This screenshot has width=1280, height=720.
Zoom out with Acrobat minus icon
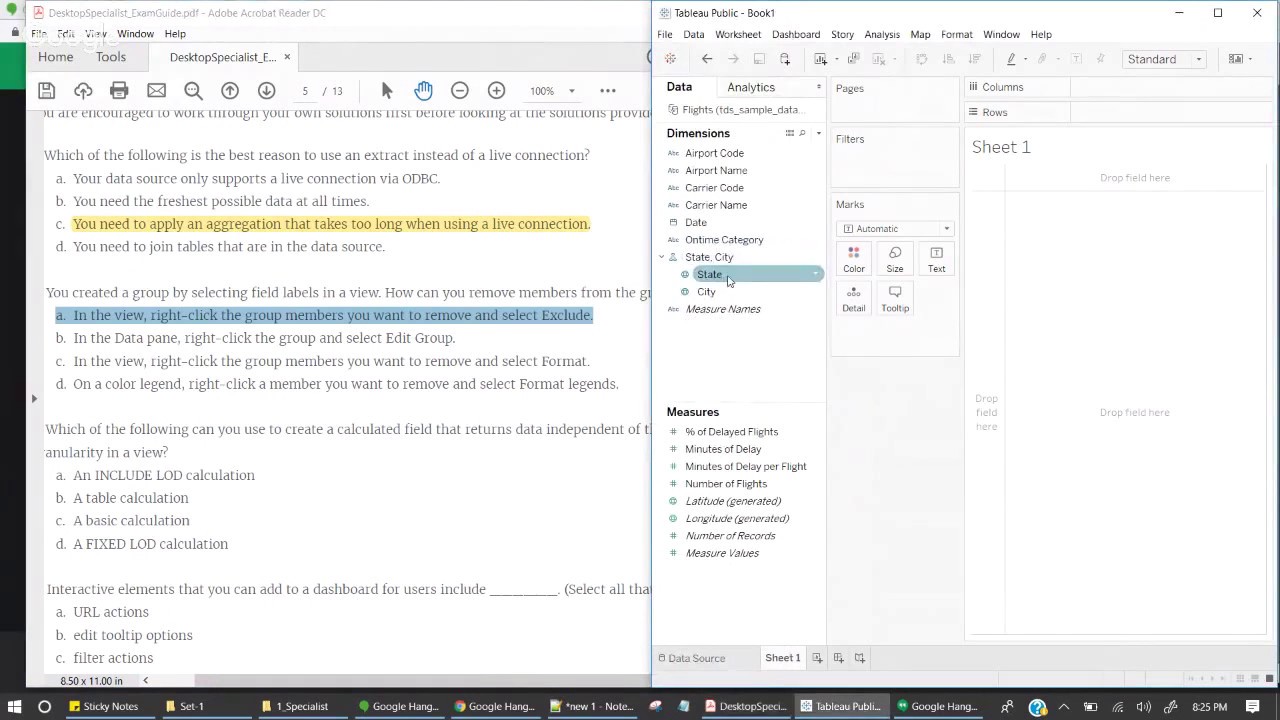[460, 91]
